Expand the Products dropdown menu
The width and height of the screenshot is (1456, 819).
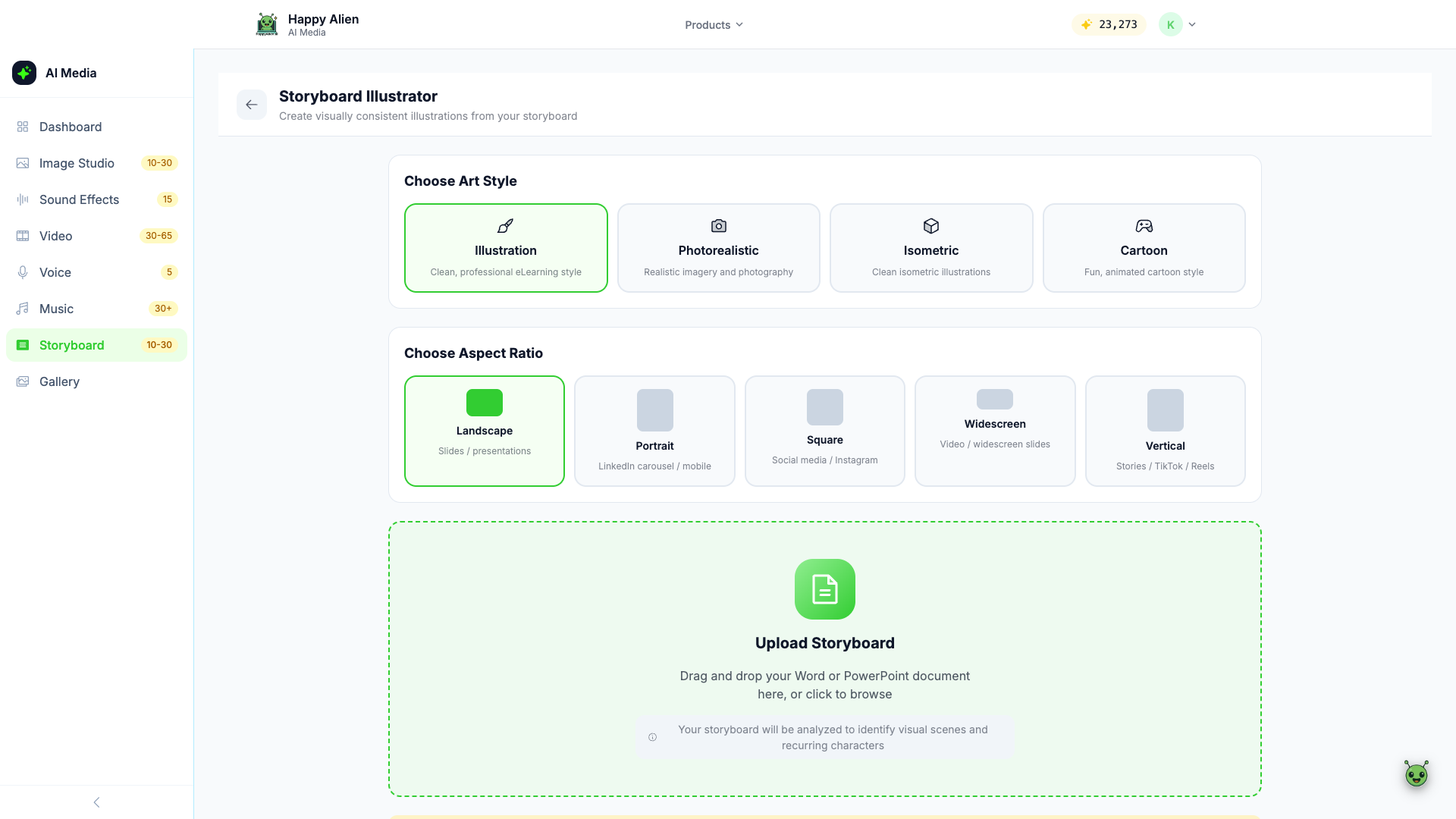pos(714,25)
